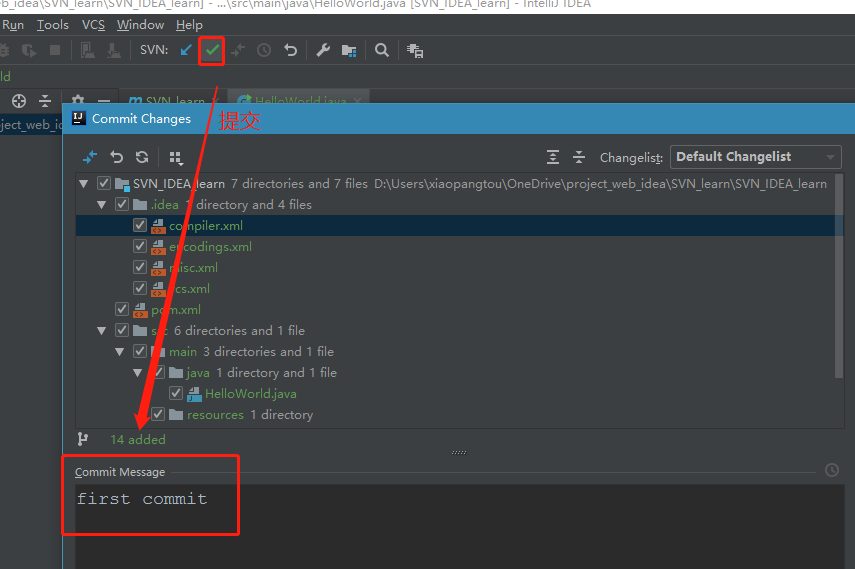Open the VCS menu

(93, 25)
